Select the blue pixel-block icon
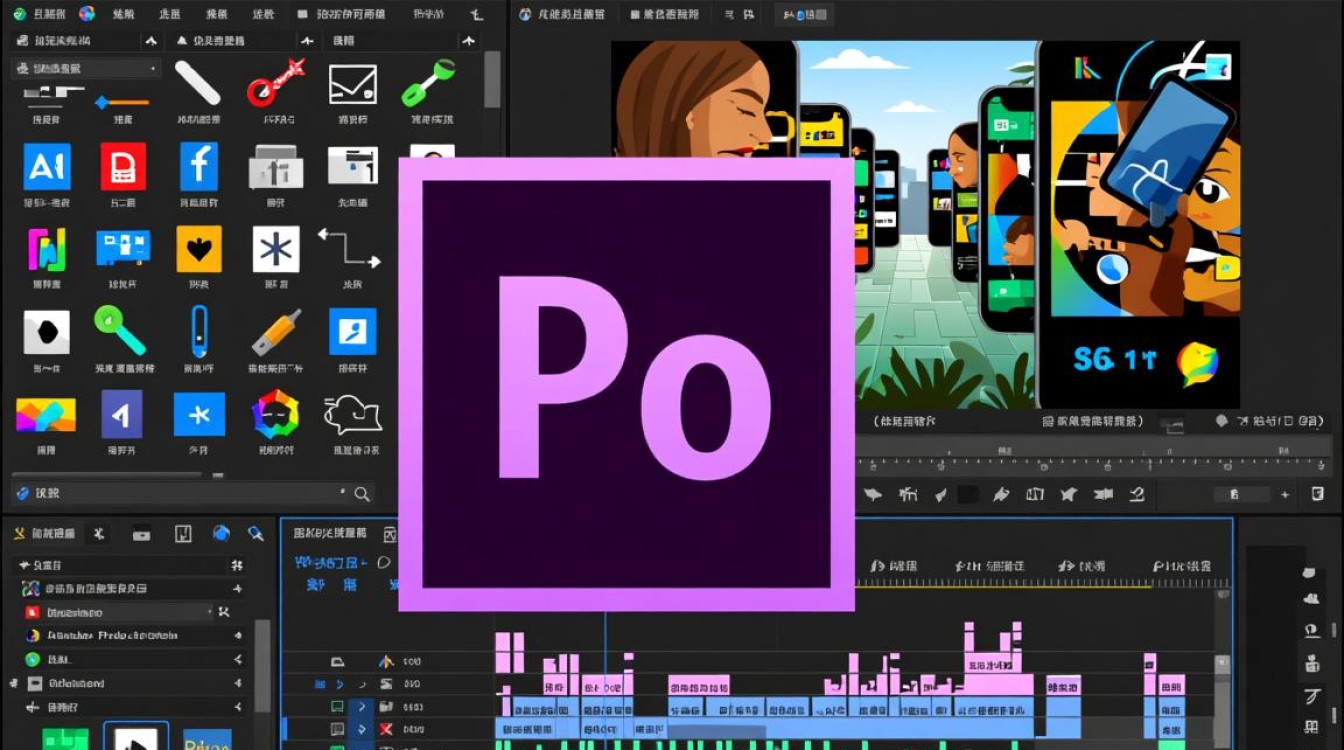1344x750 pixels. [123, 248]
